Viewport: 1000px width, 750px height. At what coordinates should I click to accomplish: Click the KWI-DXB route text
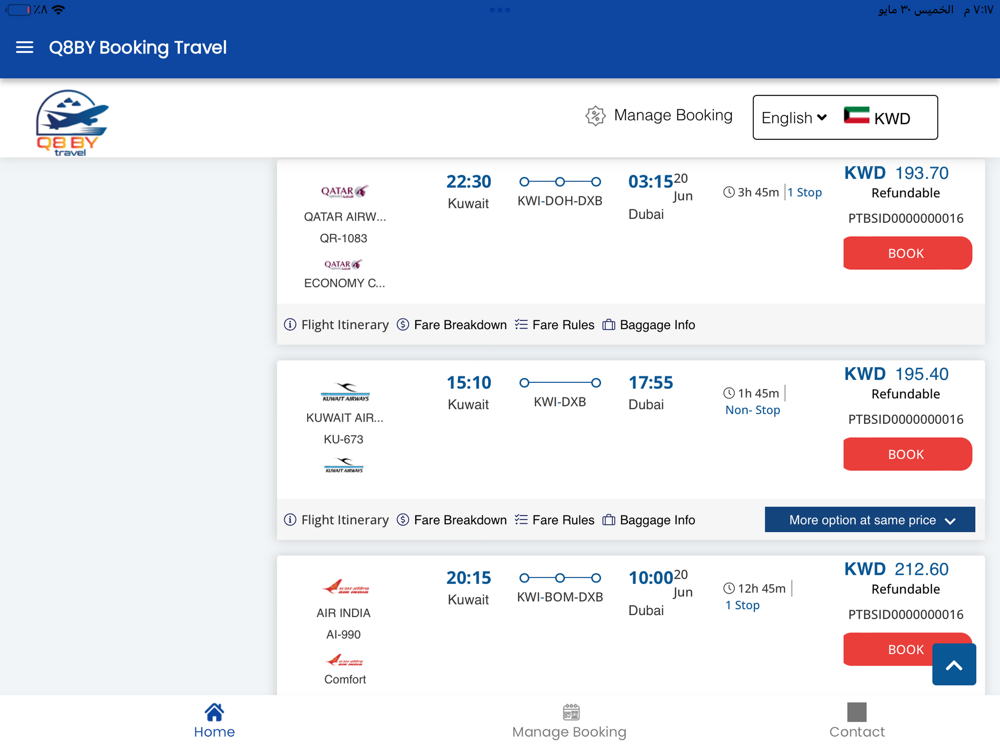pyautogui.click(x=560, y=402)
